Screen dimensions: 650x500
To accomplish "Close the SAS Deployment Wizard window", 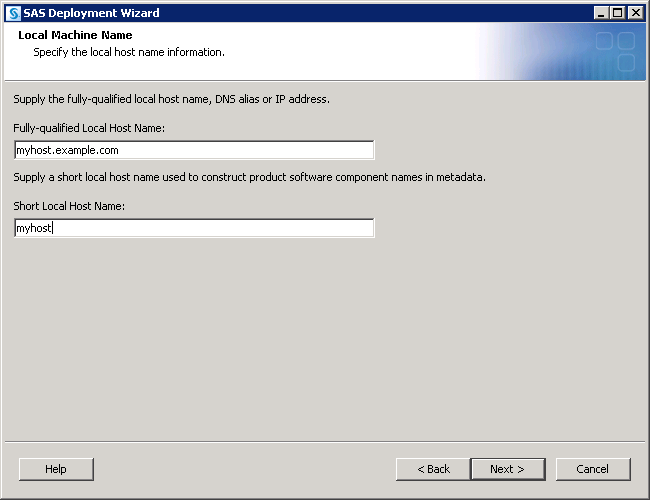I will coord(635,13).
